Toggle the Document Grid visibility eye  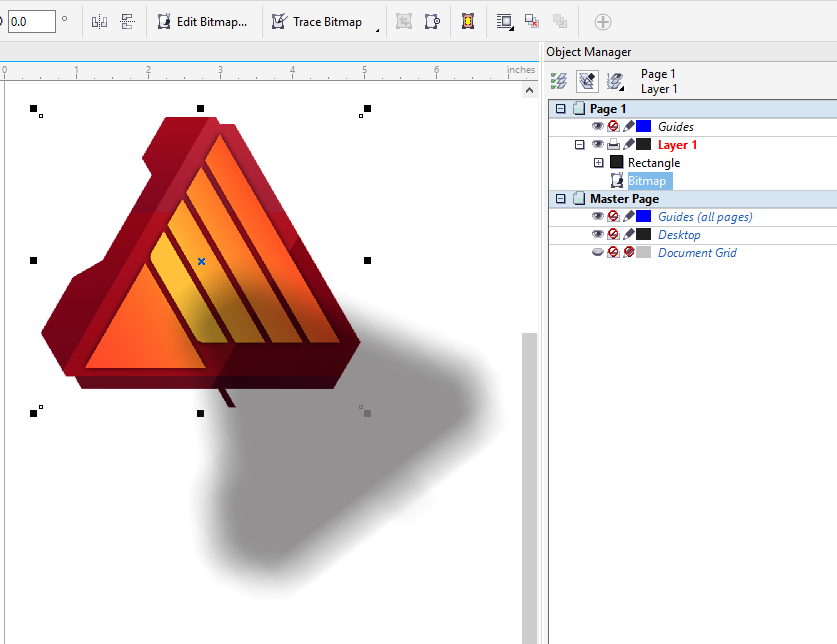[597, 251]
